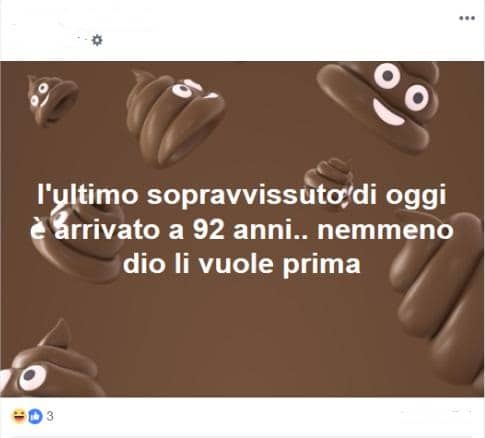Click the poop emoji behind 'arrivato' text
This screenshot has width=485, height=438.
pyautogui.click(x=78, y=245)
